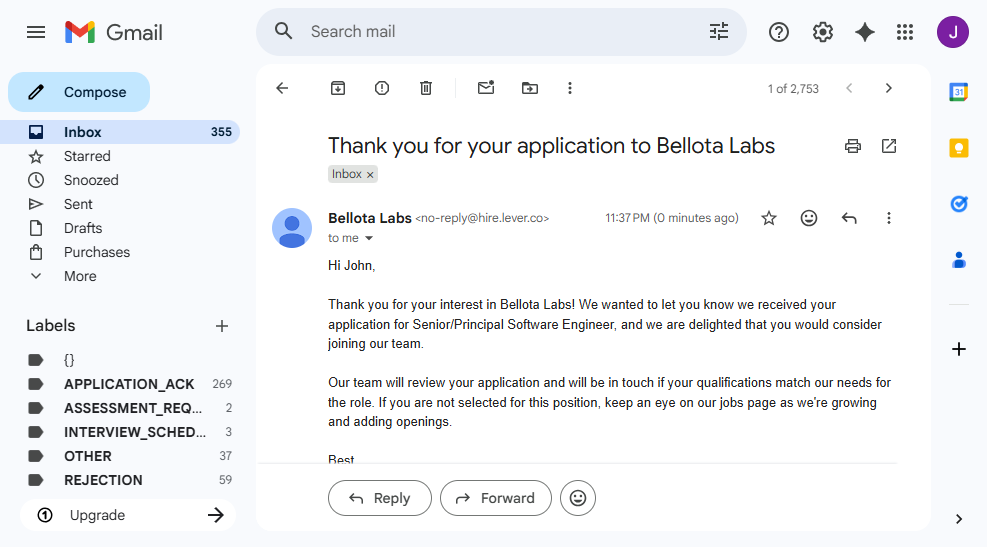Archive this email using the archive icon
Viewport: 987px width, 547px height.
(x=338, y=88)
